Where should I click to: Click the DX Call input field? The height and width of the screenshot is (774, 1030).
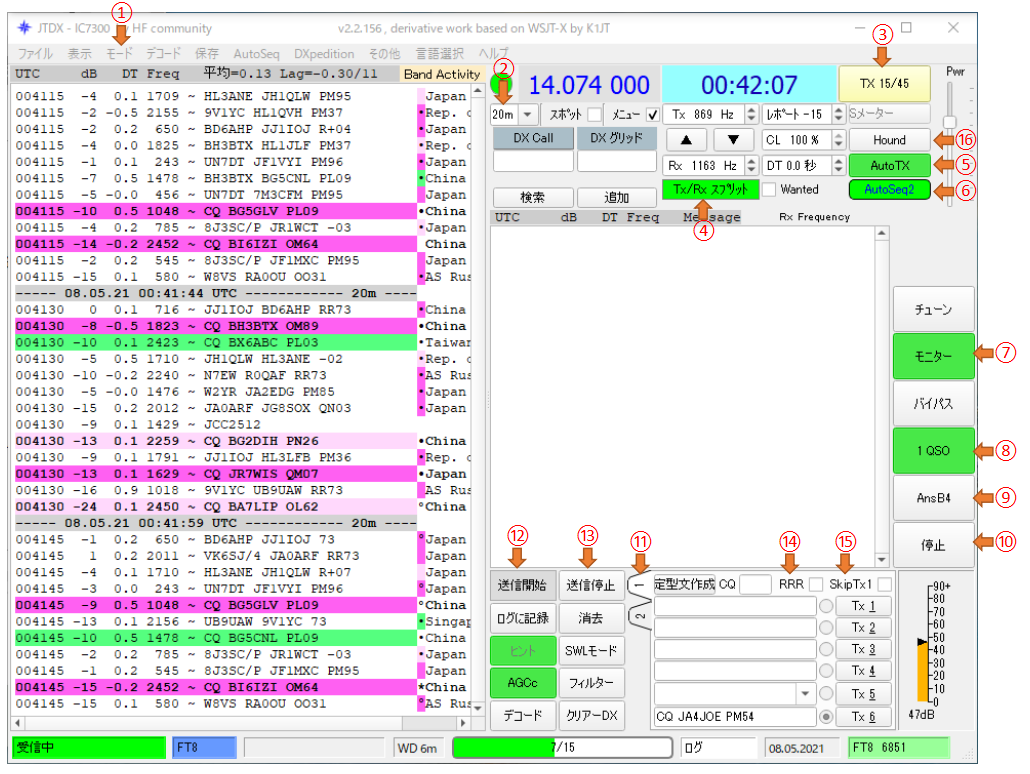pos(533,162)
